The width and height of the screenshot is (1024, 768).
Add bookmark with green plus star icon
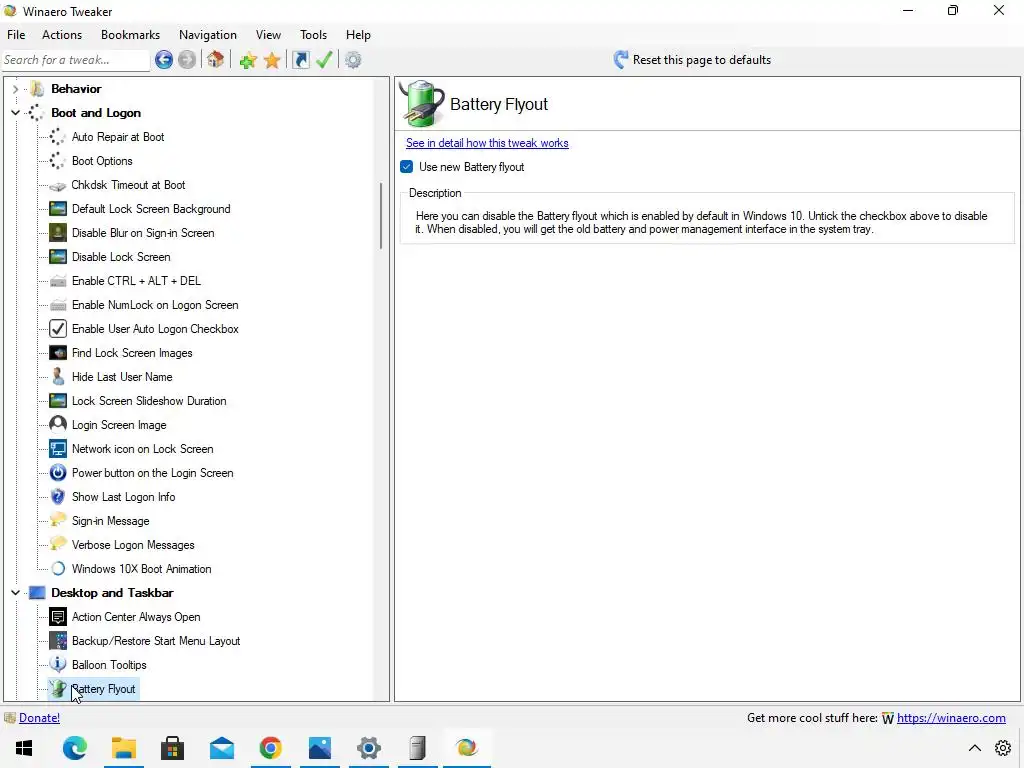pos(248,61)
